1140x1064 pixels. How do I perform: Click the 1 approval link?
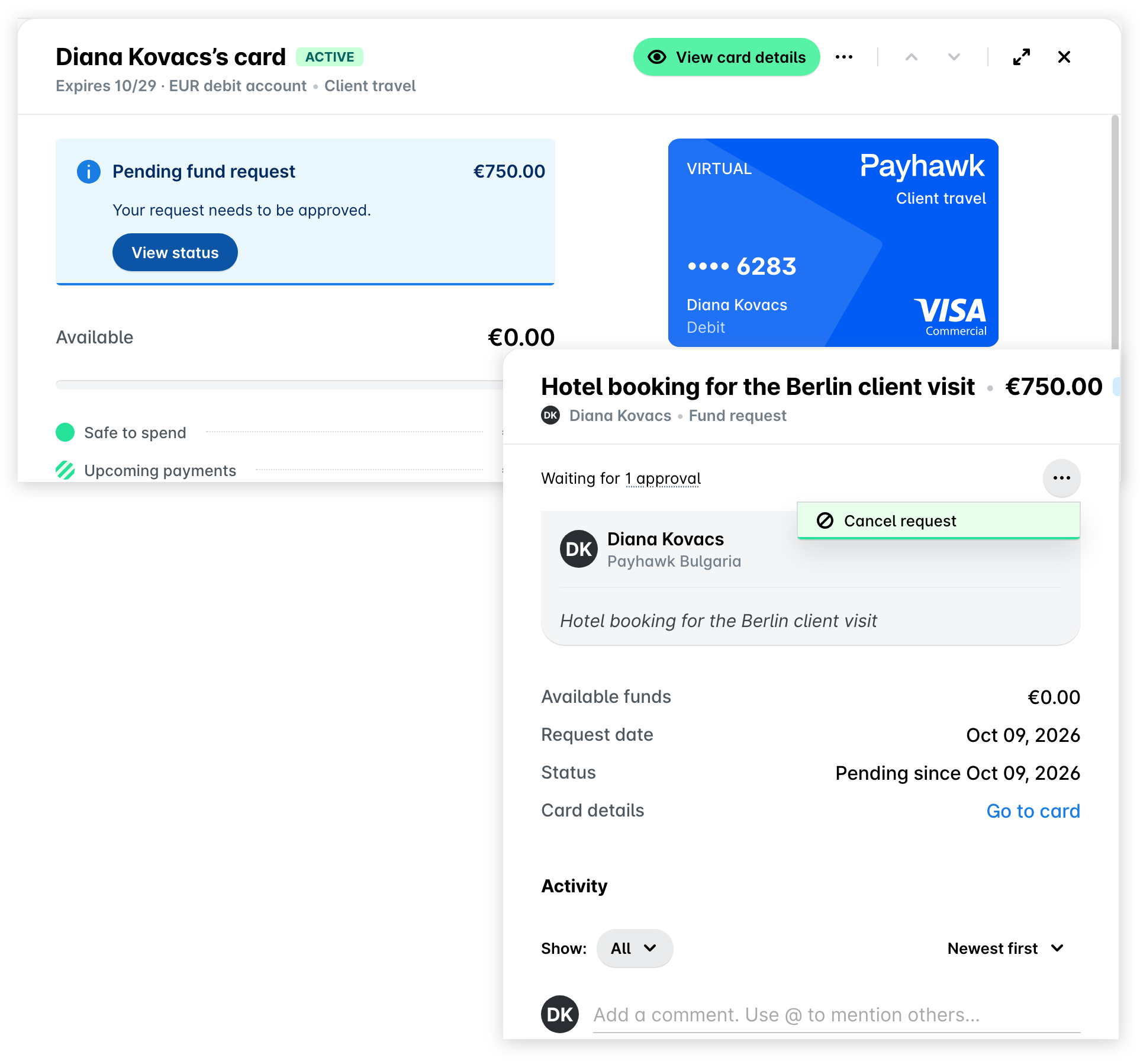click(x=663, y=478)
